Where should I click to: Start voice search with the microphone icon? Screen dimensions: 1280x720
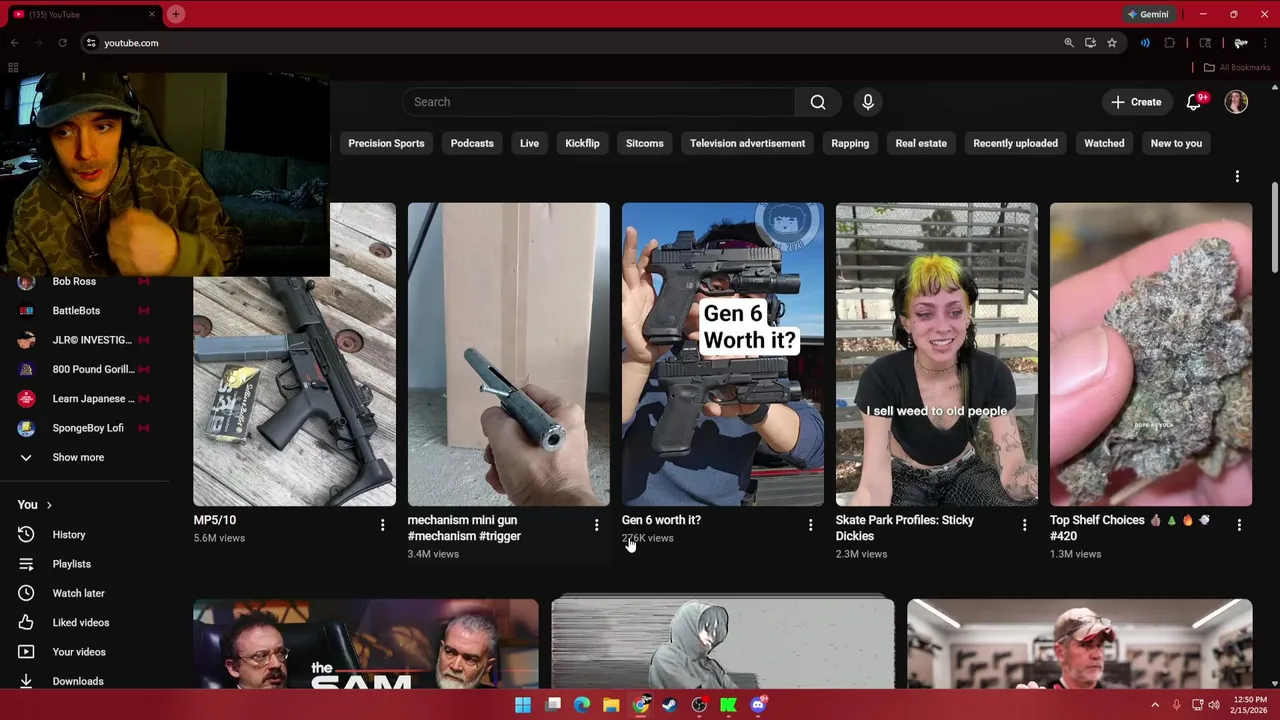pyautogui.click(x=868, y=102)
